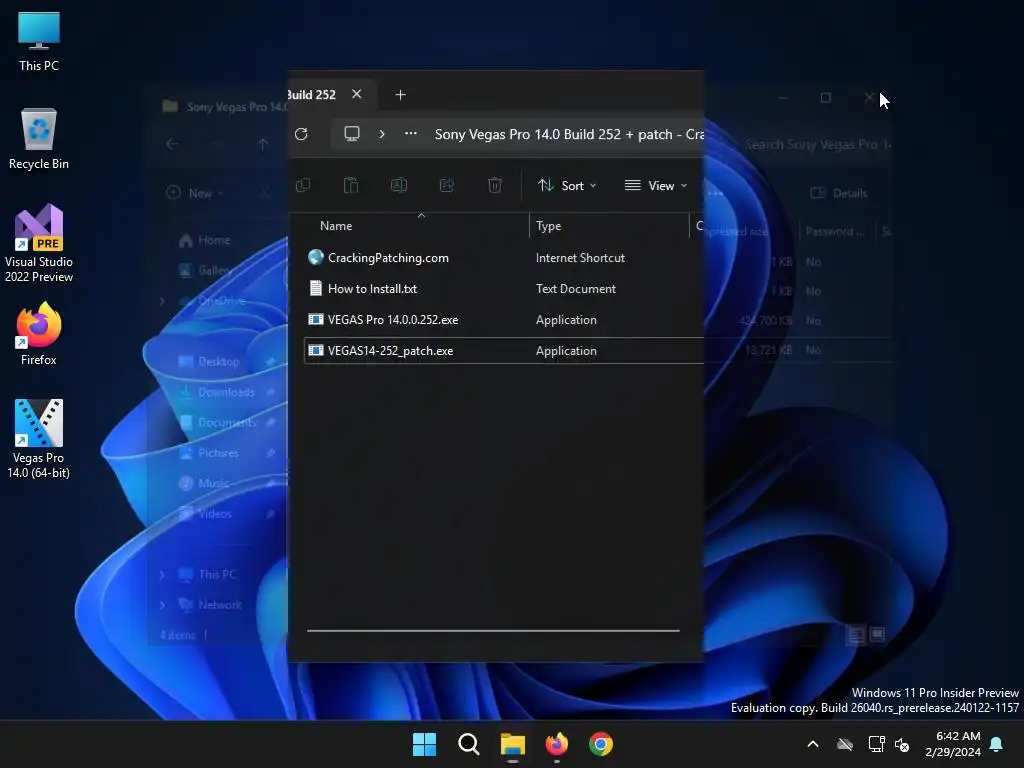Expand the breadcrumb chevron after monitor icon
This screenshot has width=1024, height=768.
click(382, 134)
